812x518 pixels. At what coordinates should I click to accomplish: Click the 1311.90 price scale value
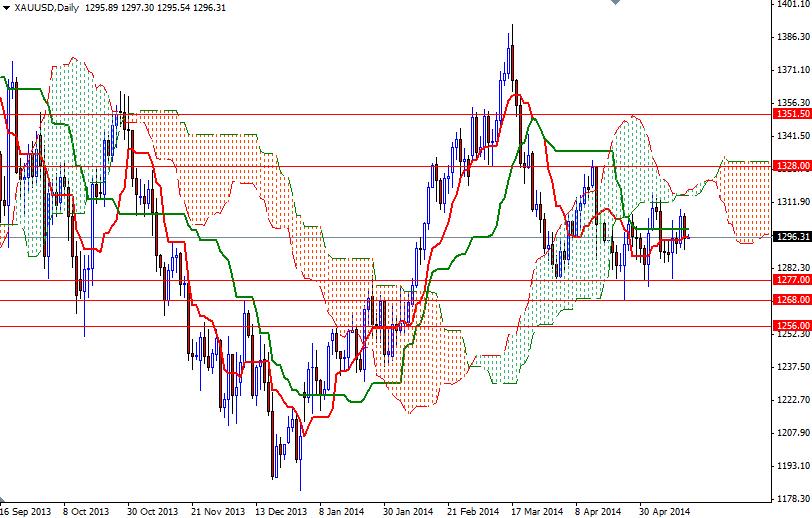[x=794, y=202]
